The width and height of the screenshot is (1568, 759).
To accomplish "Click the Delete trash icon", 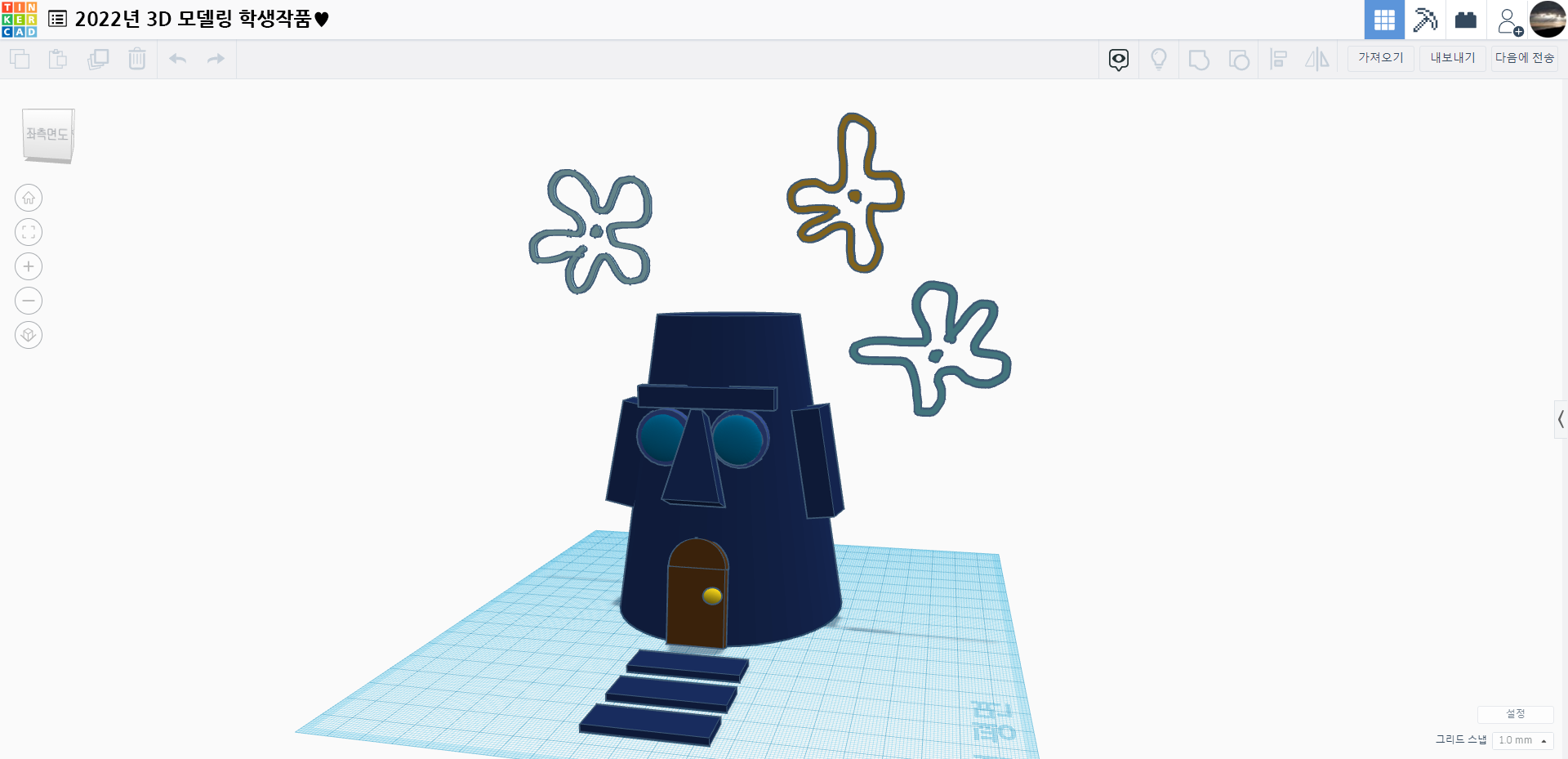I will pyautogui.click(x=137, y=59).
